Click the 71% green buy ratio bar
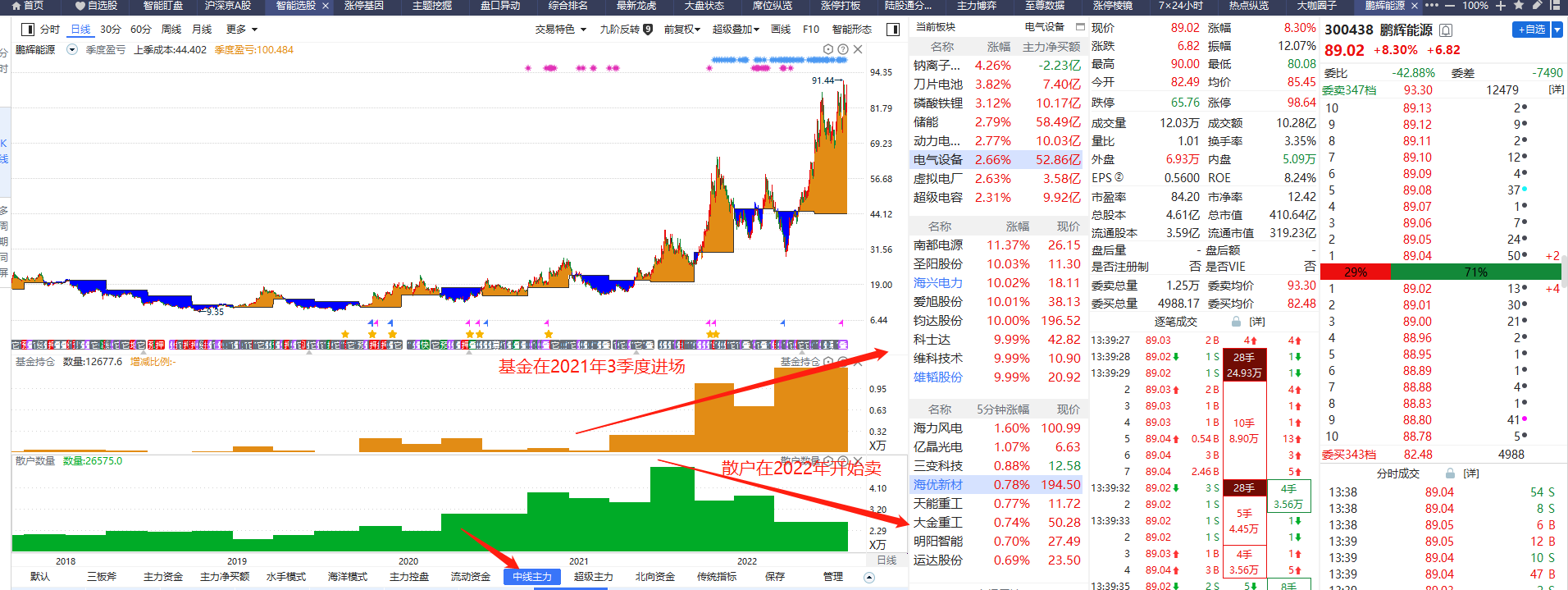The width and height of the screenshot is (1568, 590). 1475,272
